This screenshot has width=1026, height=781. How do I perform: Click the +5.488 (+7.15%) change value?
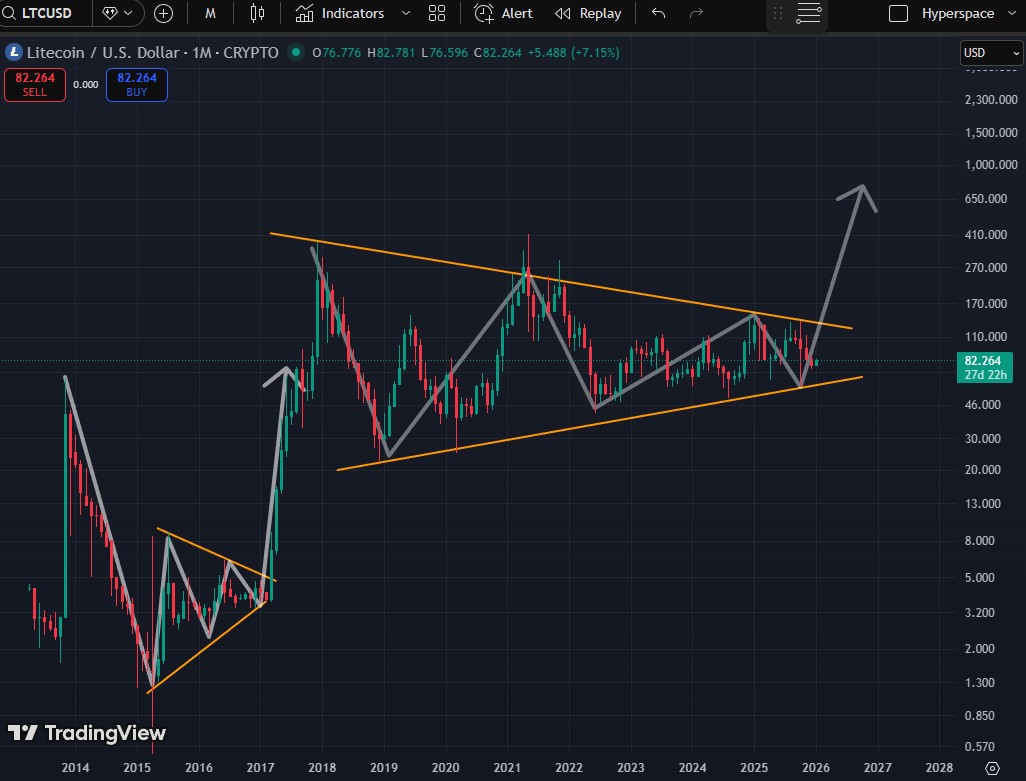coord(573,52)
